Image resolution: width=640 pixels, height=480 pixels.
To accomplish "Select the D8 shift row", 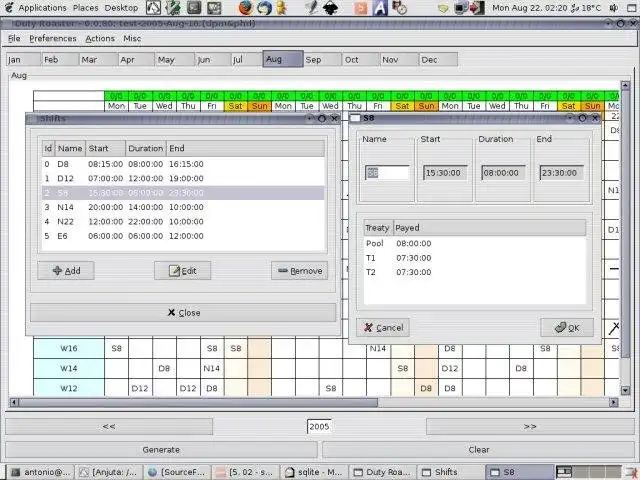I will [183, 164].
